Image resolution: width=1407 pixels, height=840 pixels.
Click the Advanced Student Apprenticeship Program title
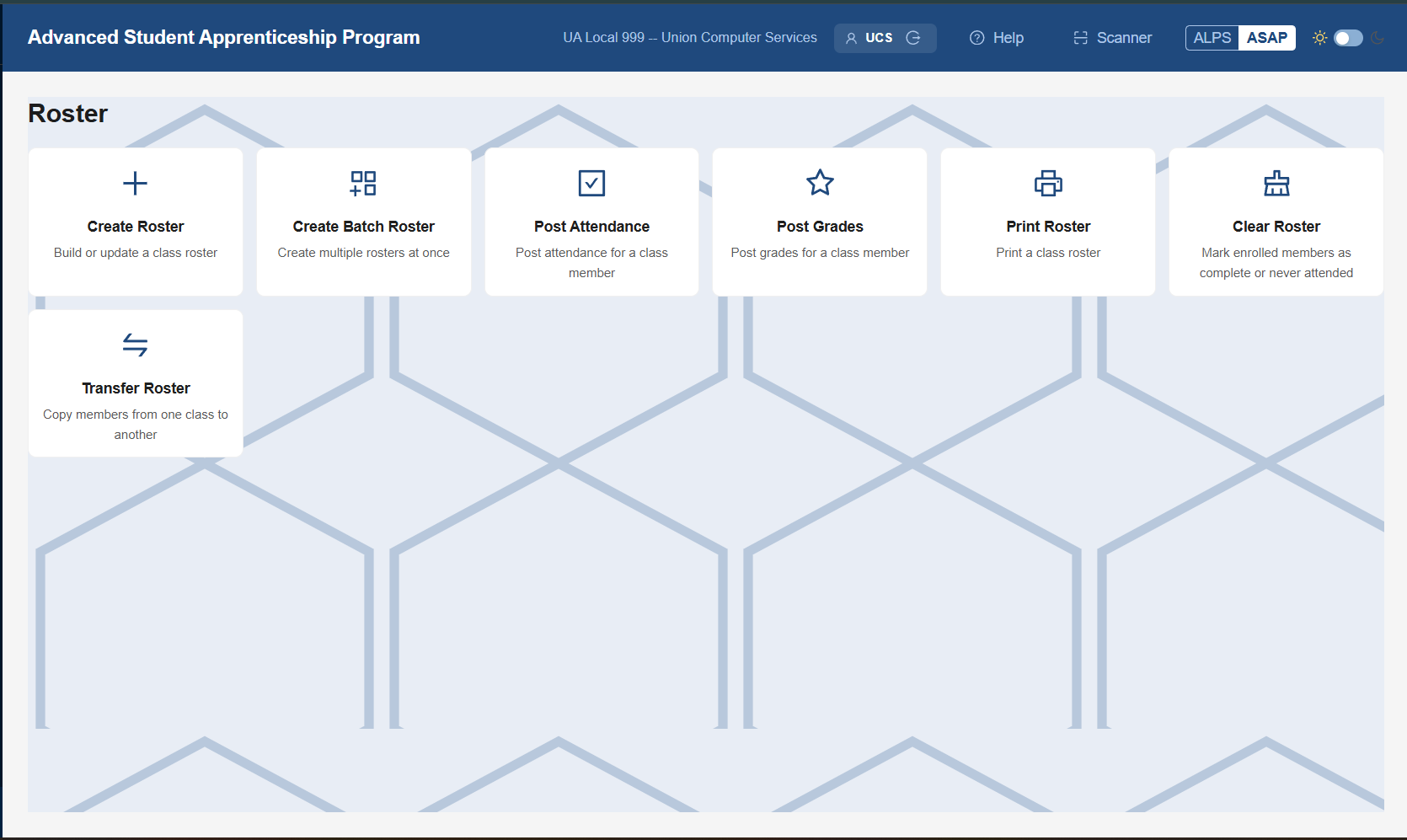tap(224, 37)
